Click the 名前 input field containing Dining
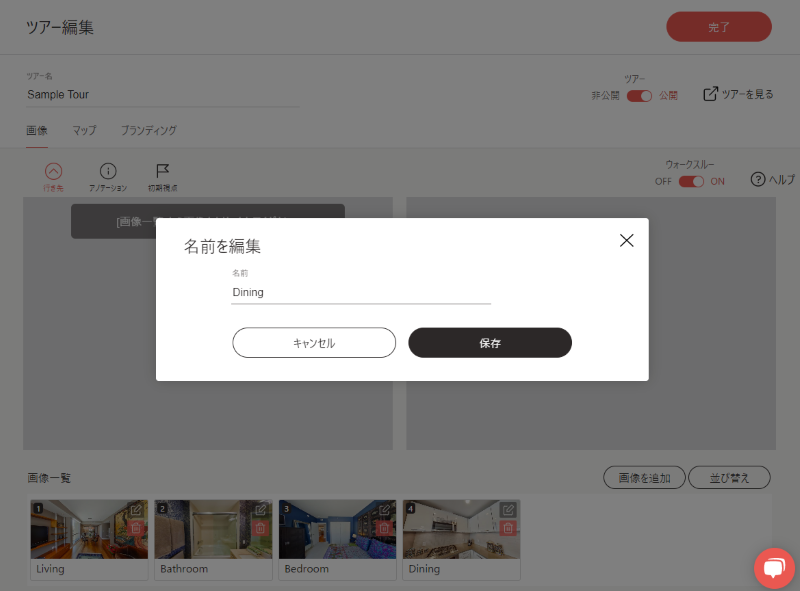This screenshot has width=800, height=591. (361, 292)
